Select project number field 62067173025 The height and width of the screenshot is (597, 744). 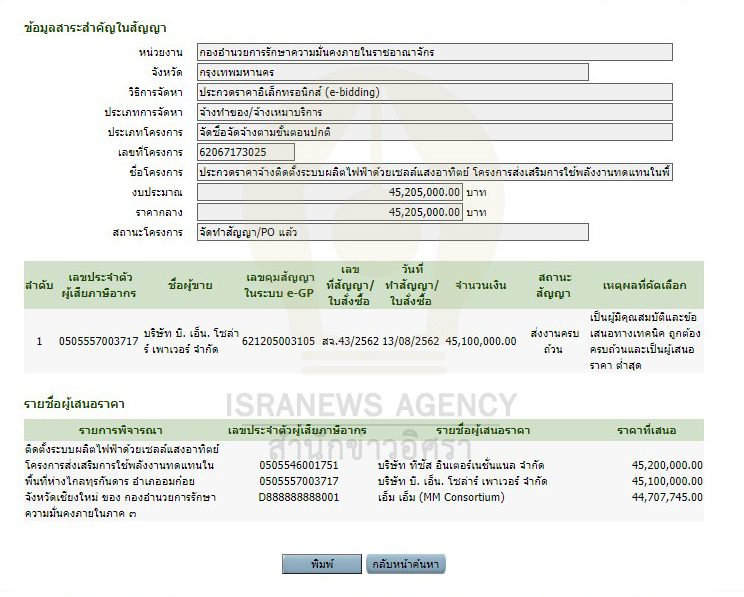pyautogui.click(x=245, y=152)
